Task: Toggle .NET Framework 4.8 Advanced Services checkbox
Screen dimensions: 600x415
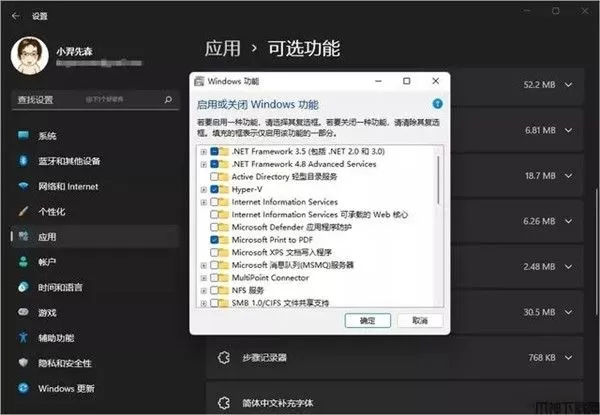Action: pos(214,164)
